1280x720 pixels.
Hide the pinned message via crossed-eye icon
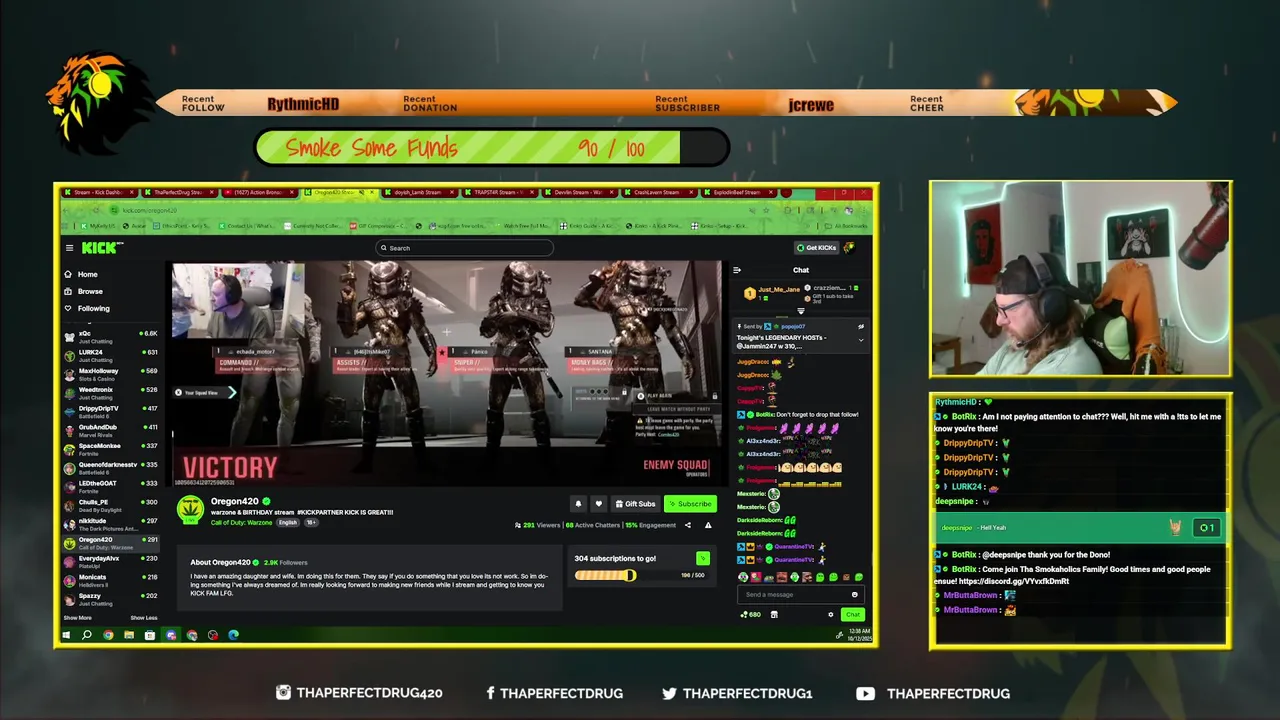coord(861,326)
